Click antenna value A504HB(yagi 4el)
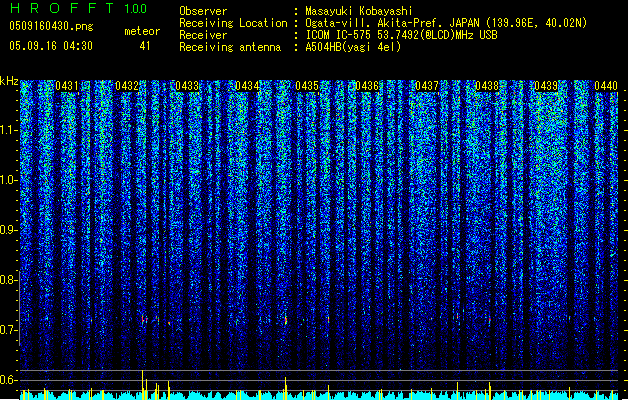This screenshot has width=629, height=400. coord(353,47)
